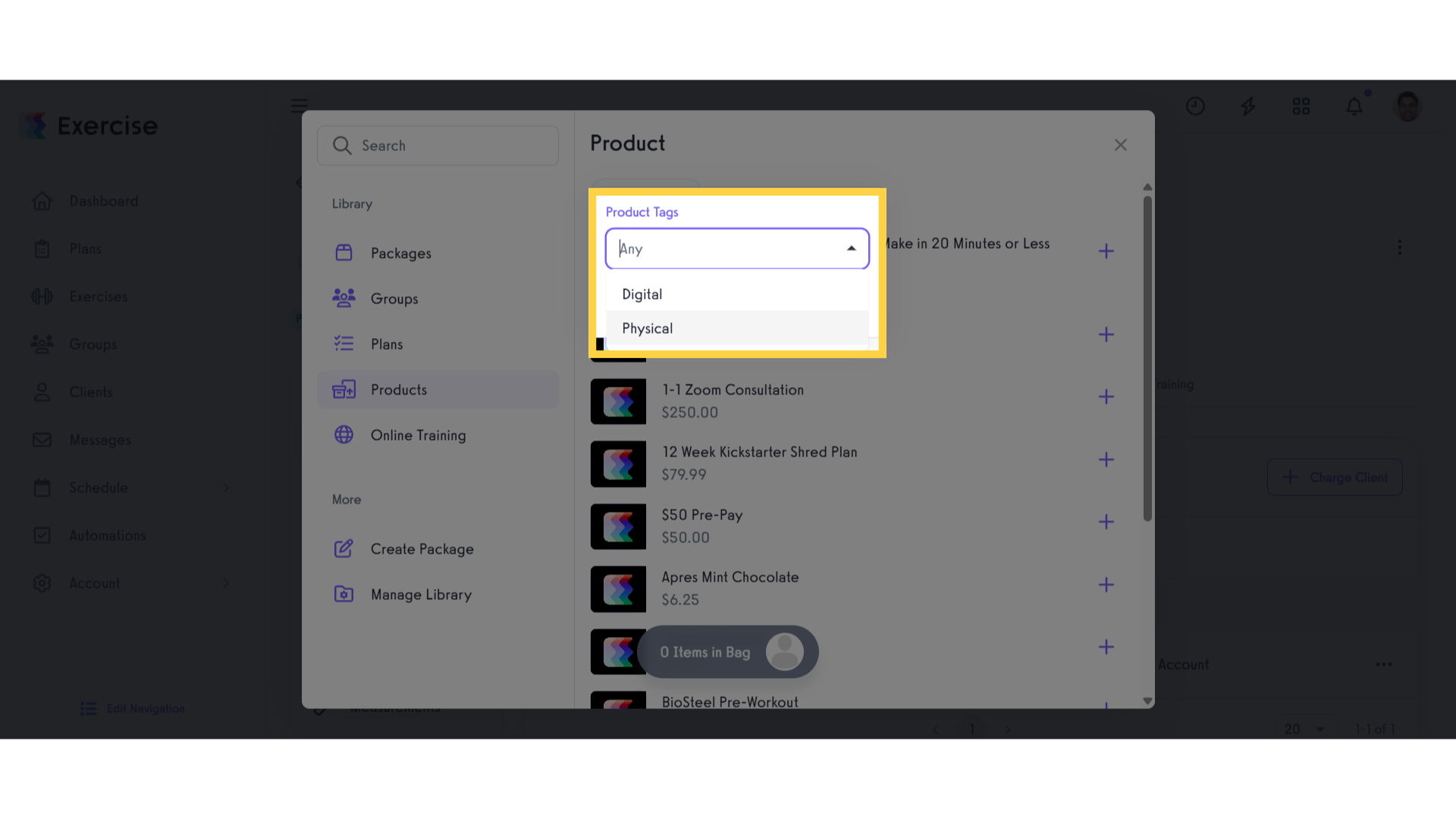Toggle the hamburger menu icon
1456x819 pixels.
(300, 105)
